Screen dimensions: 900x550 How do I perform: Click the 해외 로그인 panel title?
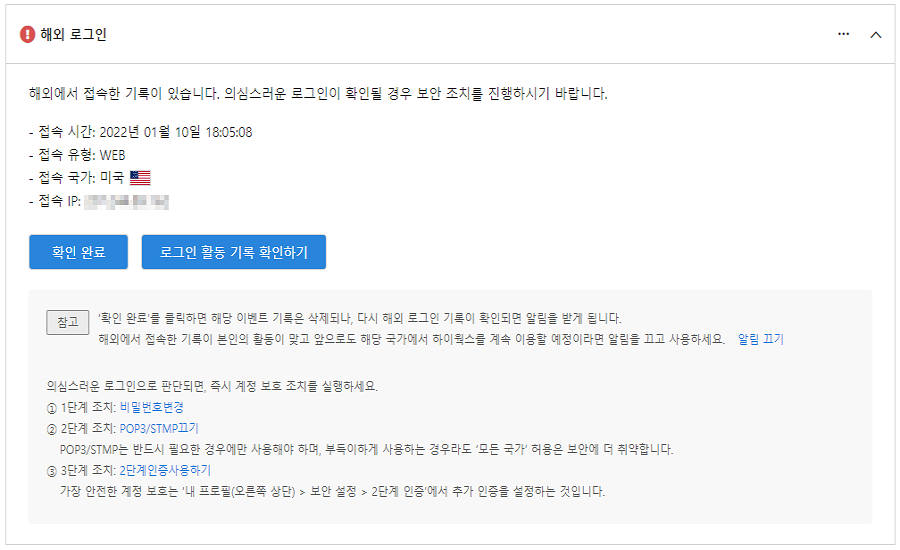[73, 34]
